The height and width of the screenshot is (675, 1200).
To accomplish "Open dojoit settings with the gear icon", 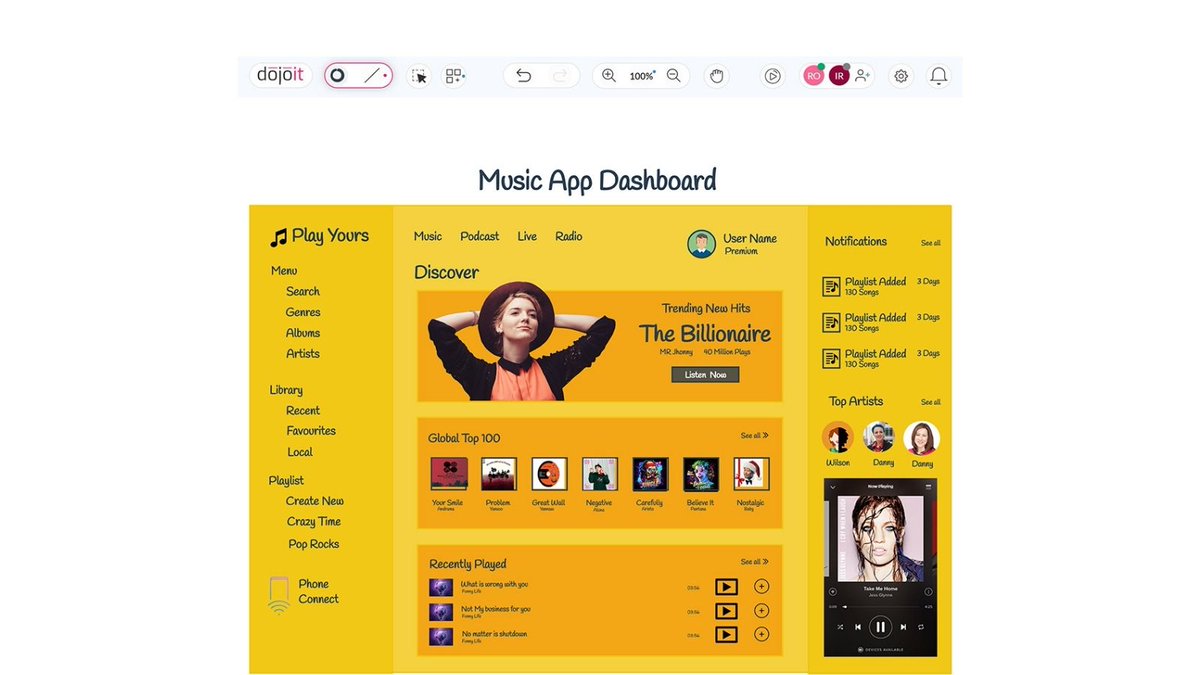I will pos(900,75).
